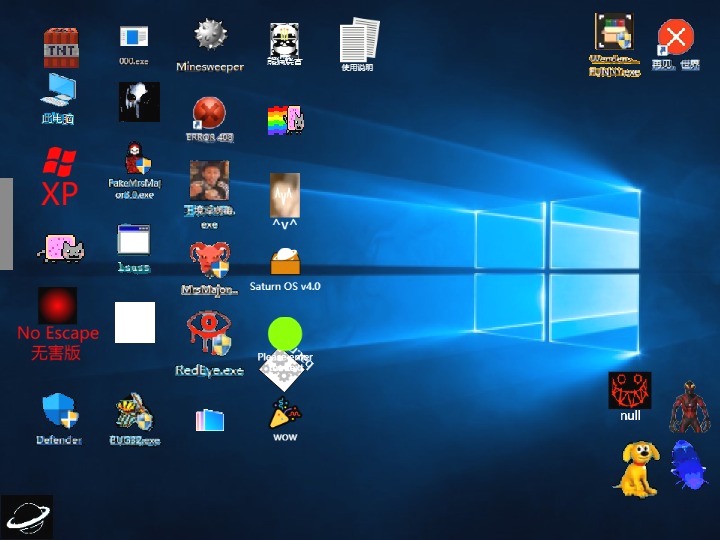Viewport: 720px width, 540px height.
Task: Open the red Windows XP icon
Action: (59, 176)
